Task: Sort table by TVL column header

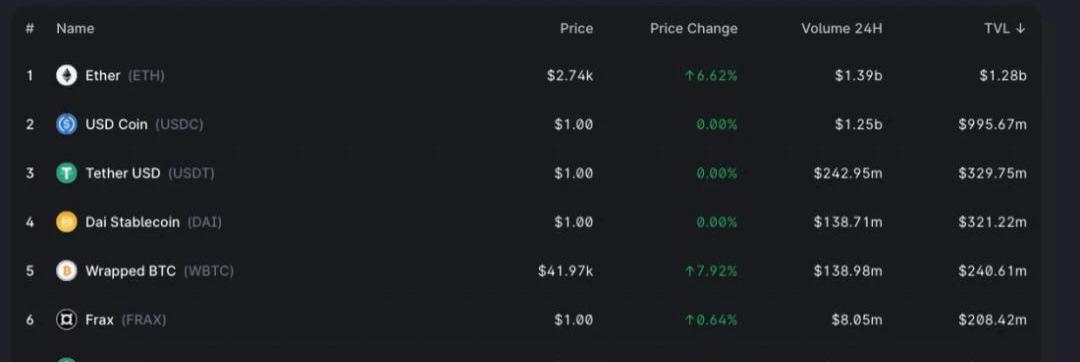Action: click(1005, 29)
